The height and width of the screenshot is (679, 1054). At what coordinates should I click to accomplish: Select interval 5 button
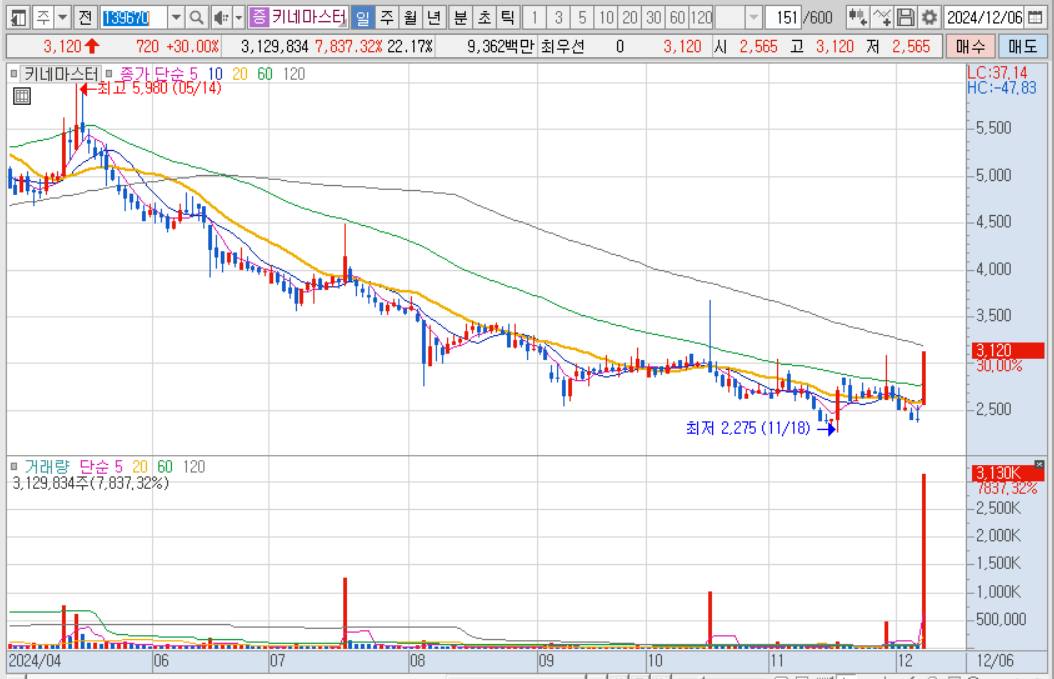[x=582, y=17]
